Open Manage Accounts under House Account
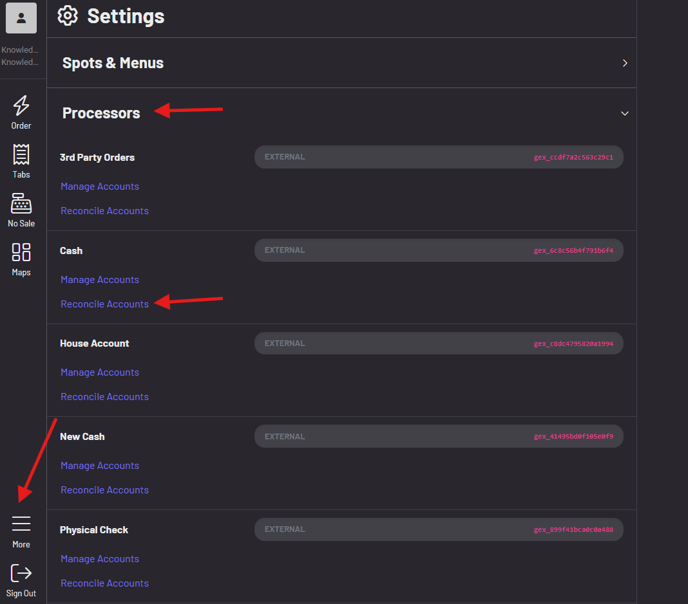 coord(100,373)
